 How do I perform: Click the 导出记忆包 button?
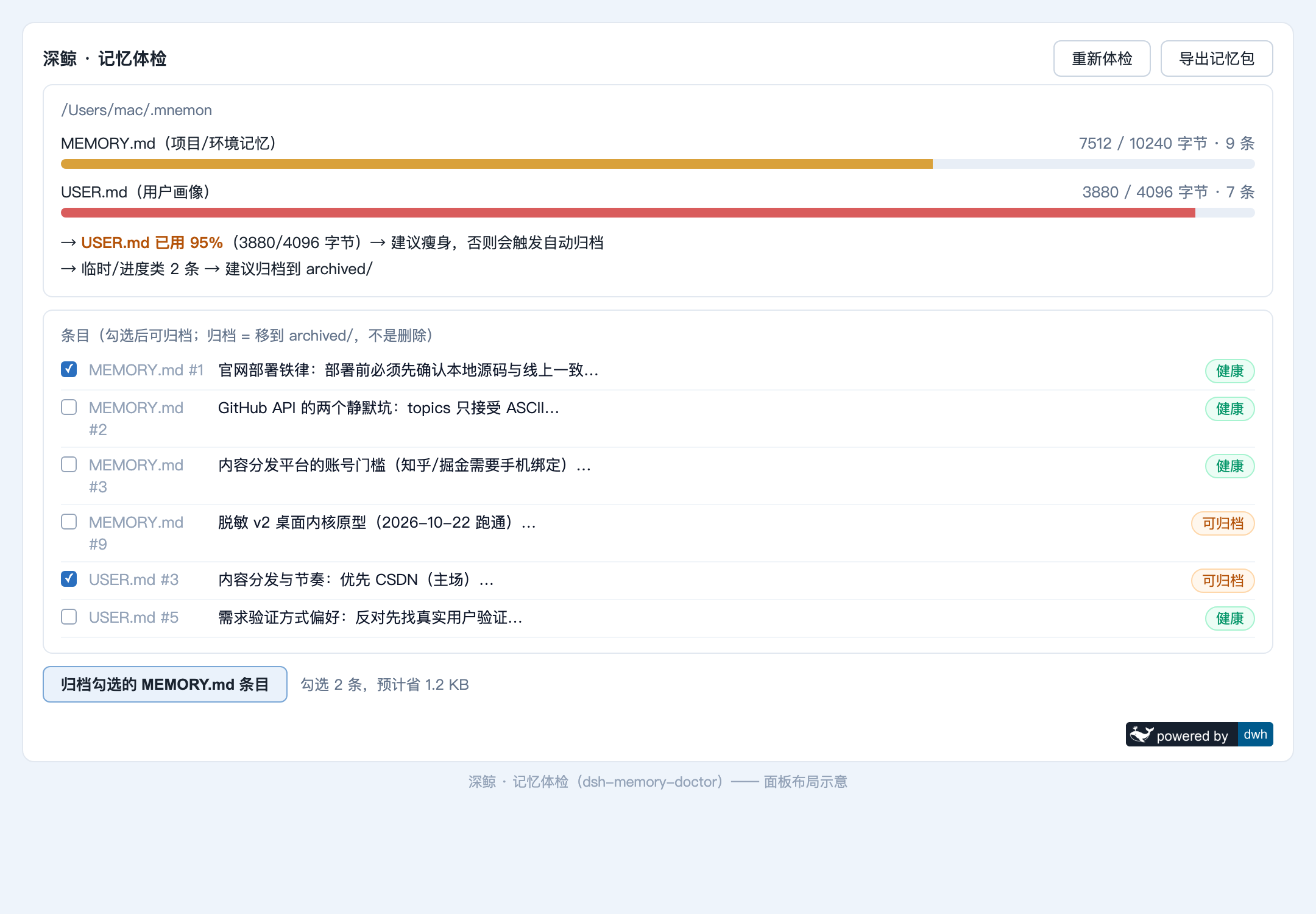(1217, 58)
